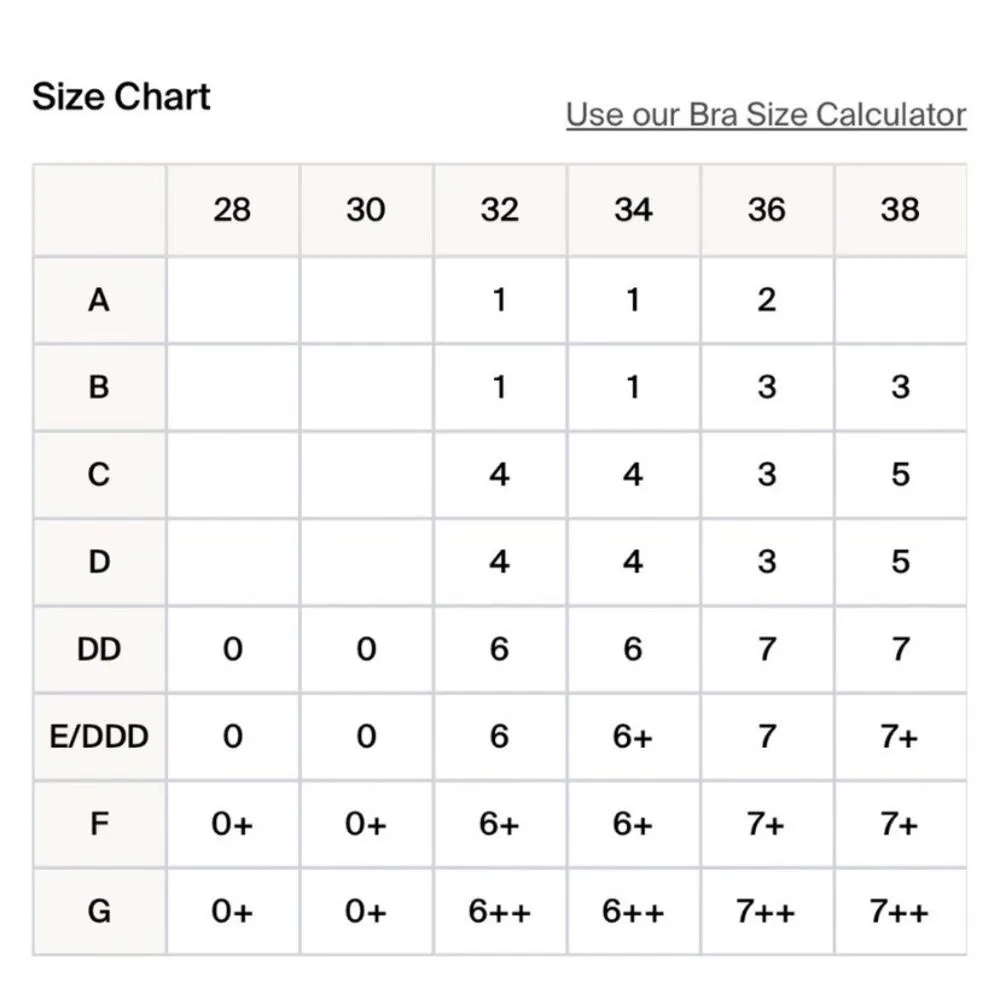Click the E/DDD cup row header
1000x1000 pixels.
click(x=99, y=737)
